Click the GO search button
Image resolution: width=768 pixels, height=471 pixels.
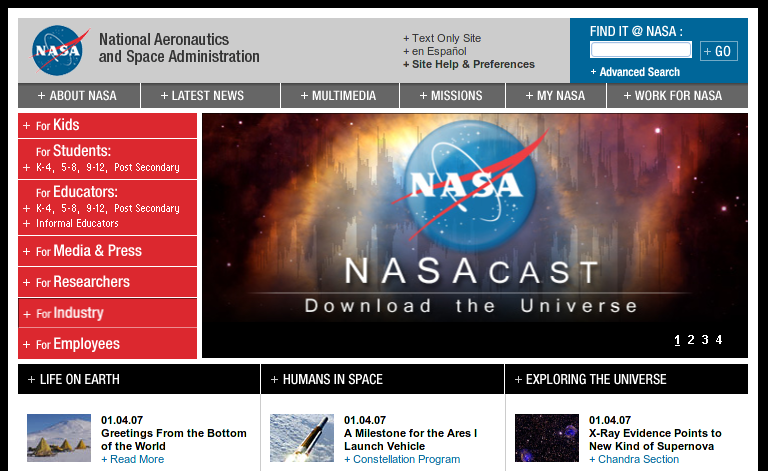pyautogui.click(x=719, y=51)
